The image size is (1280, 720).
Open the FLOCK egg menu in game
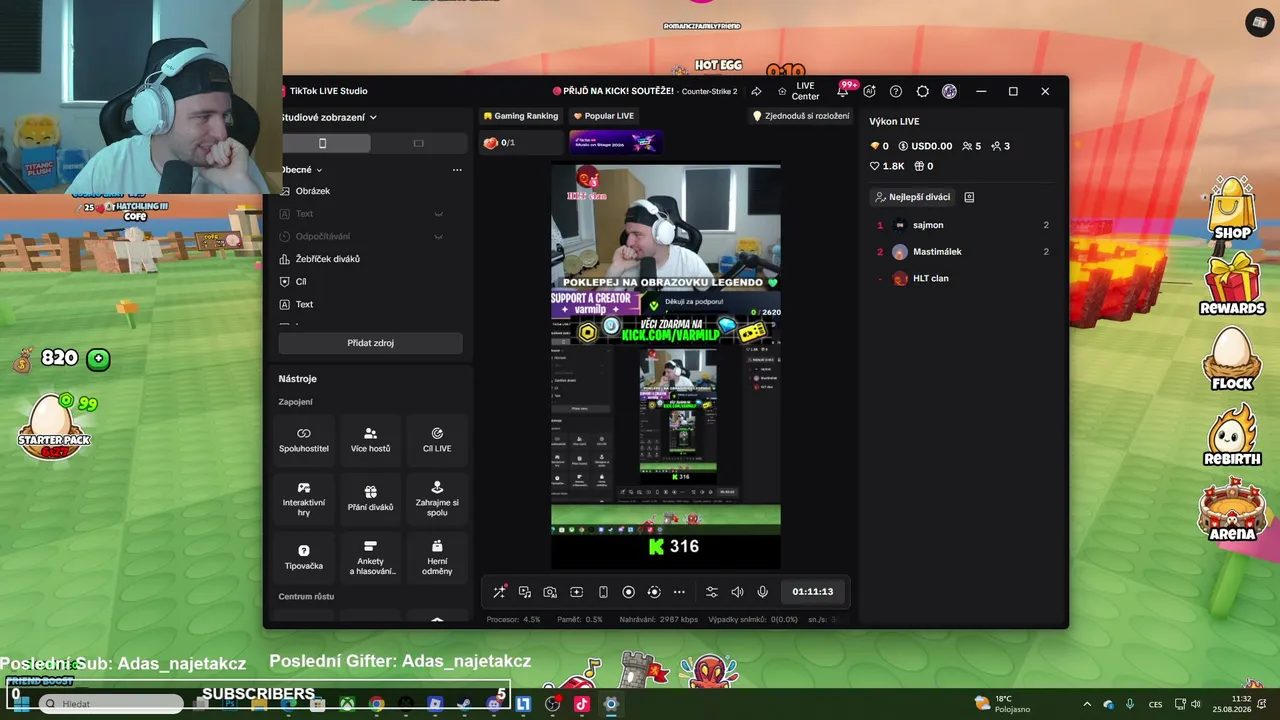[1232, 358]
